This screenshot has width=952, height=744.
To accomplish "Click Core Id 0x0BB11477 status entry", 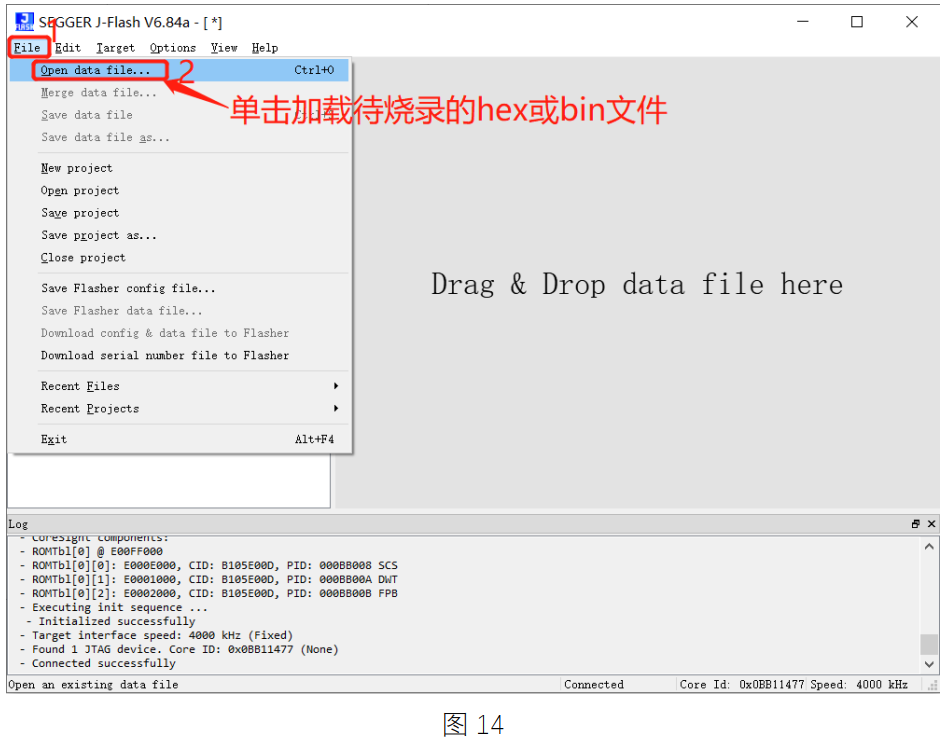I will tap(741, 684).
